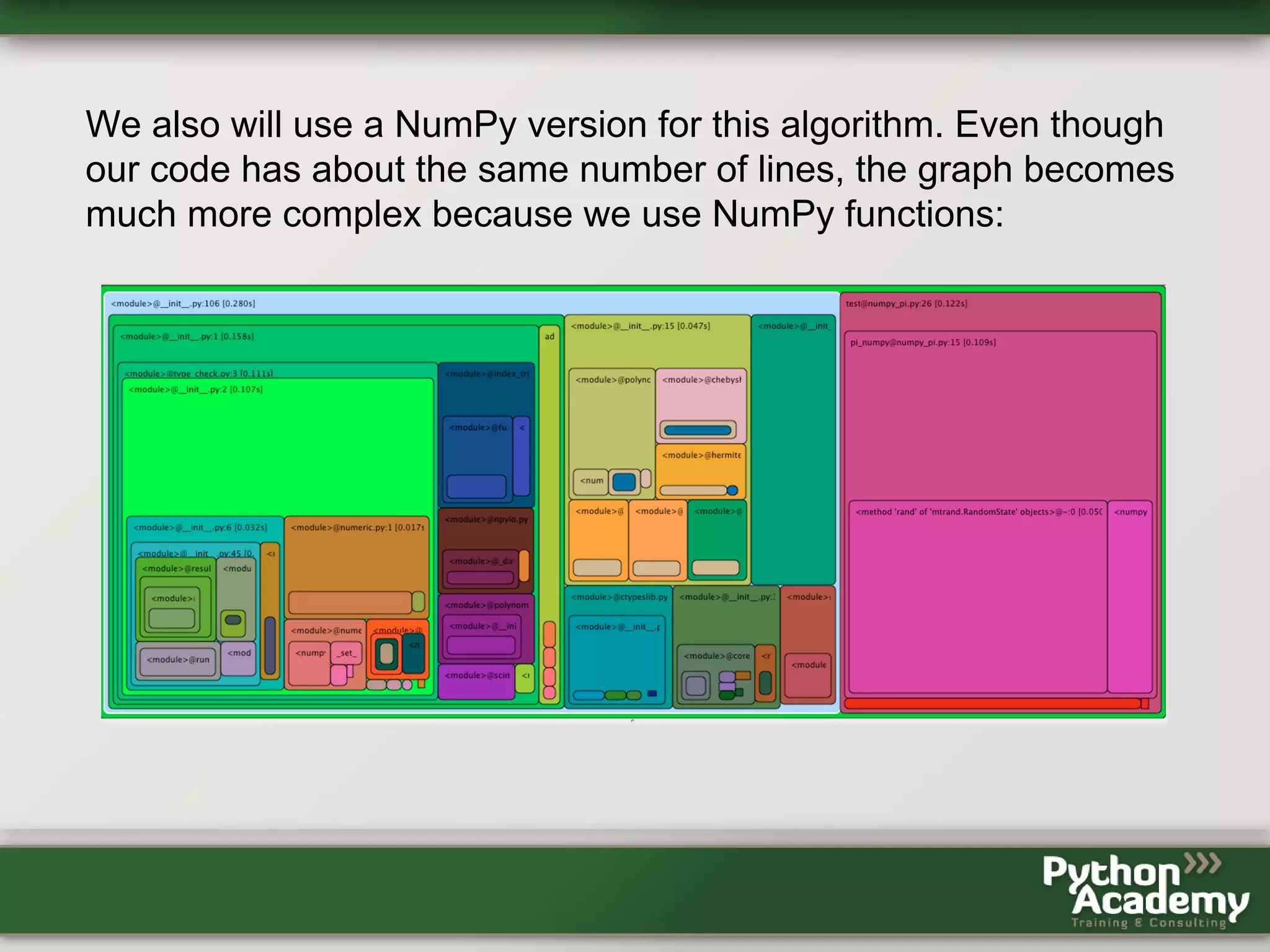Click the magenta '<numpy' narrow block
Image resolution: width=1270 pixels, height=952 pixels.
pyautogui.click(x=1130, y=596)
